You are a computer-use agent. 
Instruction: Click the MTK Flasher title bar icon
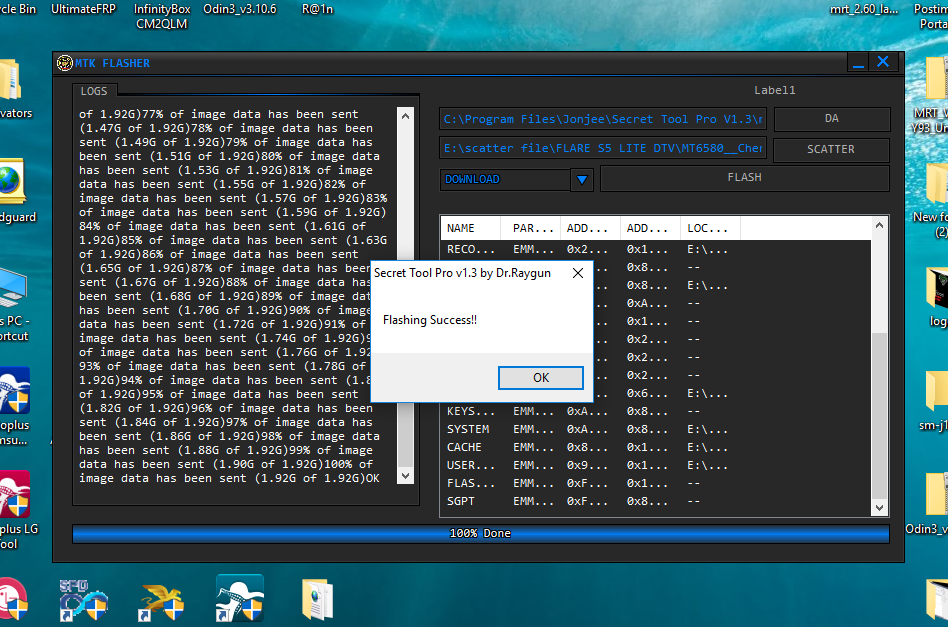pyautogui.click(x=65, y=63)
